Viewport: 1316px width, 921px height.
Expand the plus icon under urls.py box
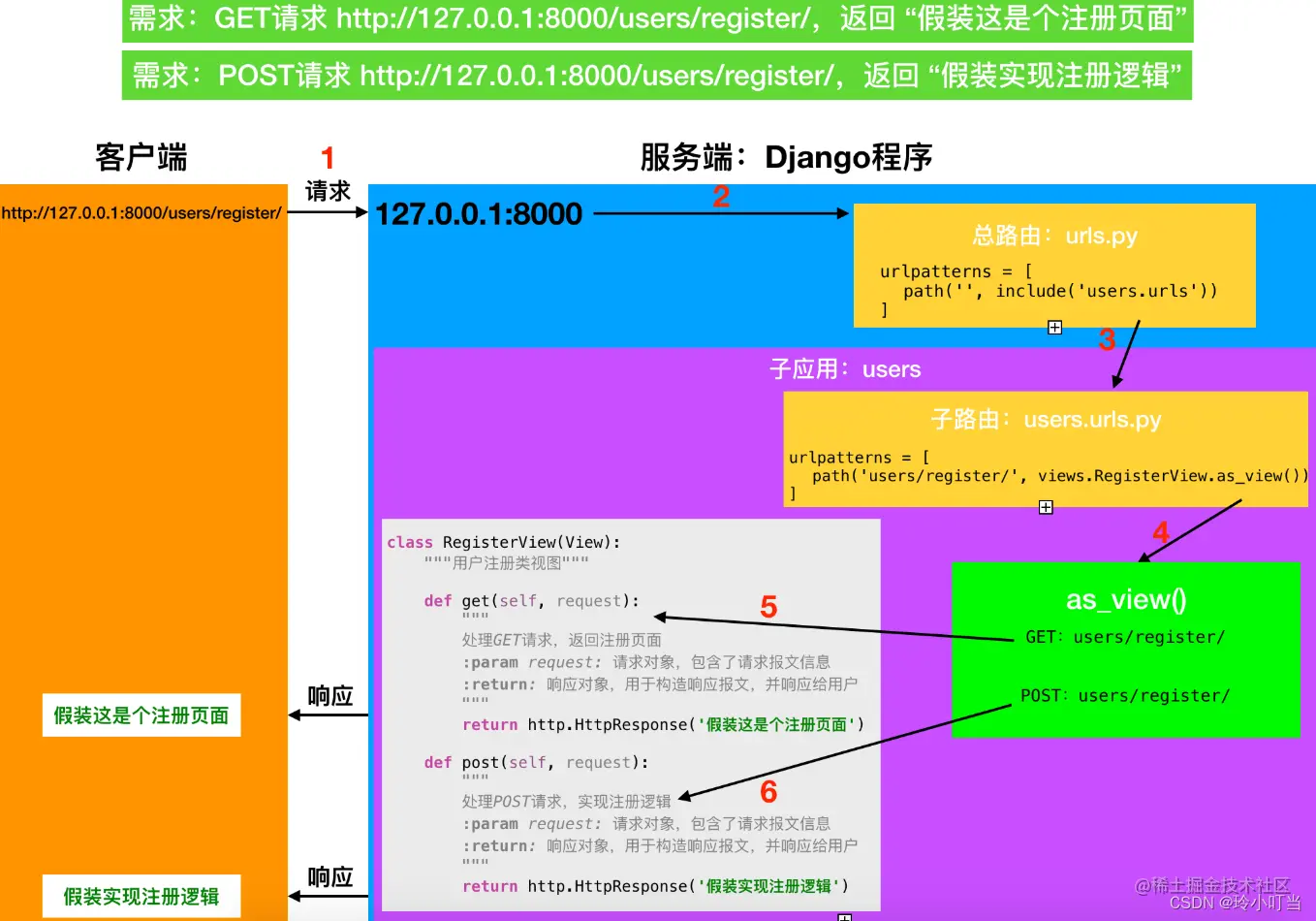coord(1055,327)
